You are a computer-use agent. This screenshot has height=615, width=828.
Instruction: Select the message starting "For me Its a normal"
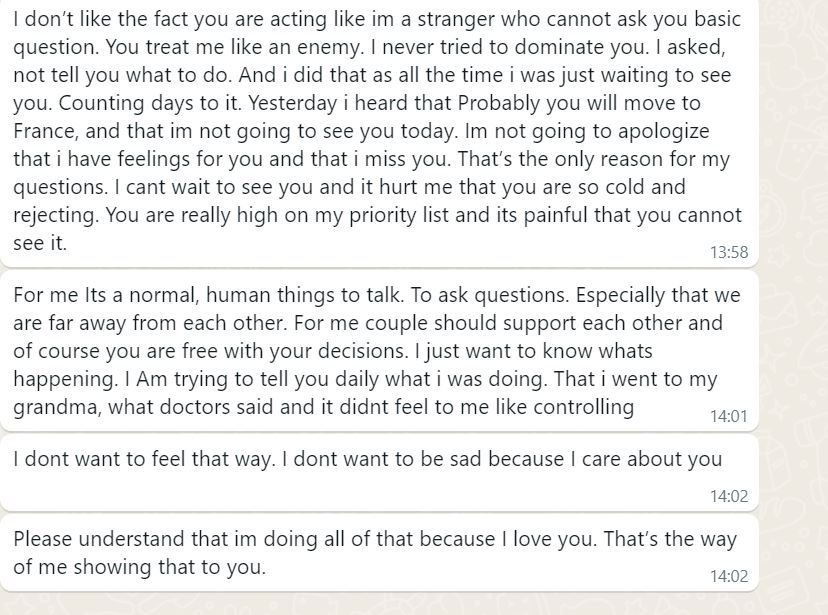coord(380,350)
